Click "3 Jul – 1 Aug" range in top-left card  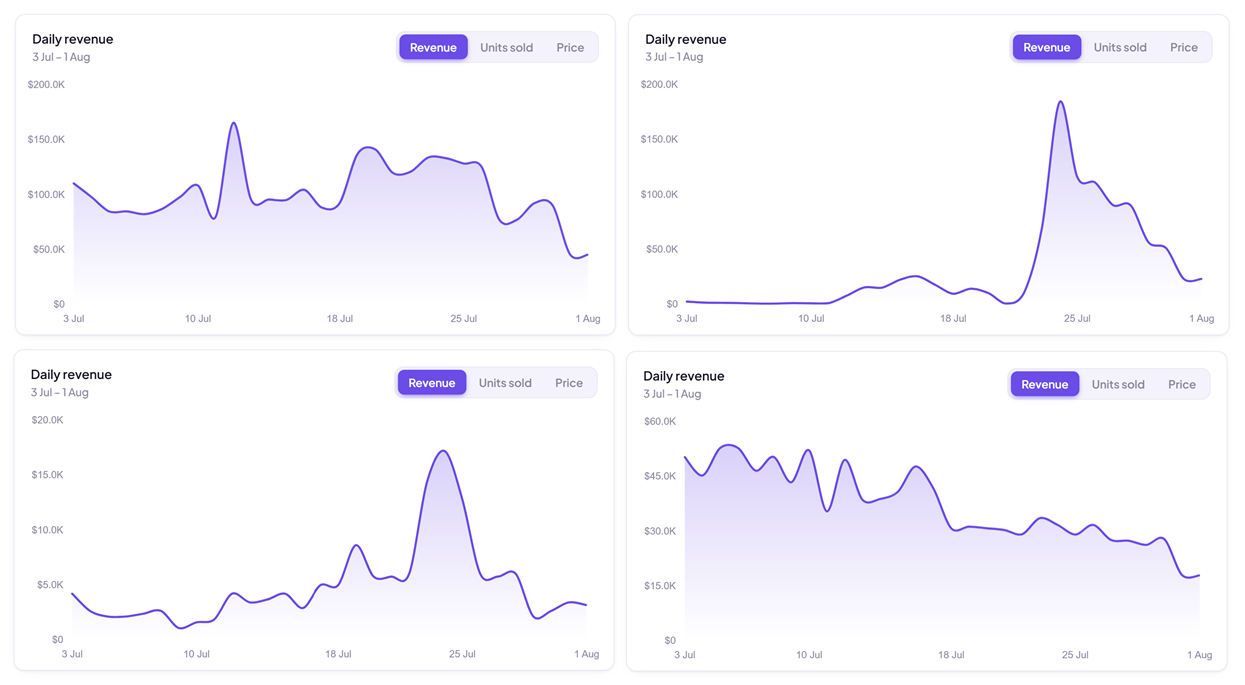[x=61, y=57]
